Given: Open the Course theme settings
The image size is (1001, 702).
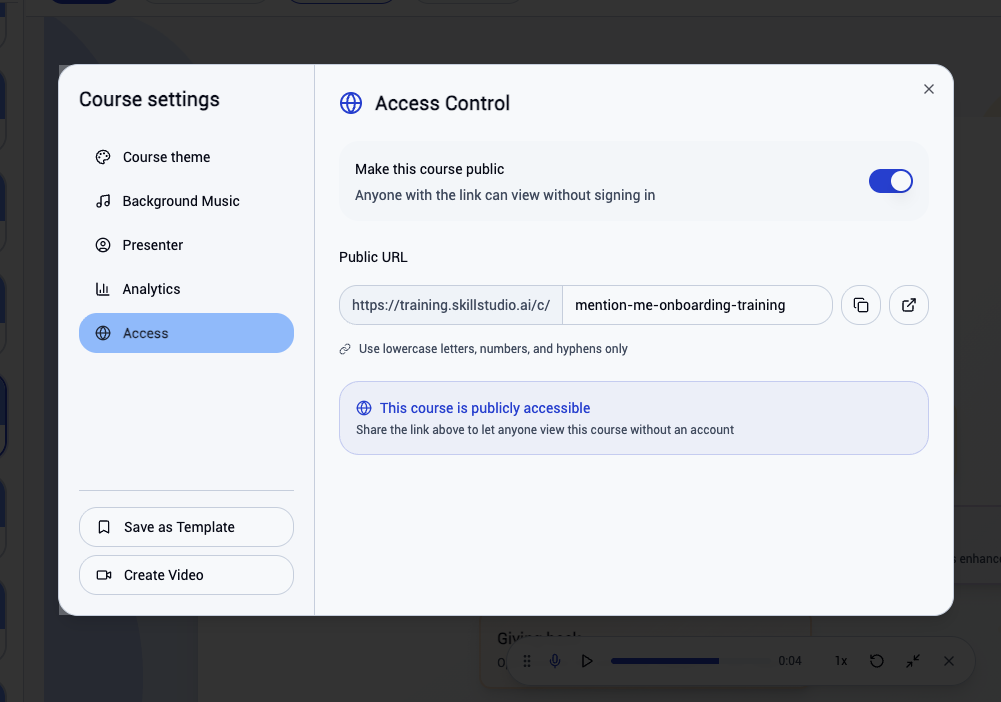Looking at the screenshot, I should pos(186,157).
